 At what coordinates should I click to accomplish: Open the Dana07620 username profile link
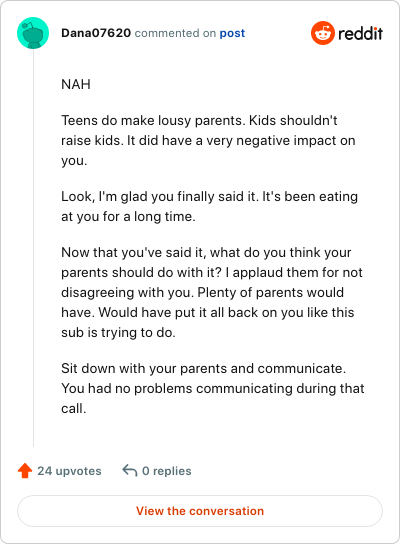click(x=96, y=33)
